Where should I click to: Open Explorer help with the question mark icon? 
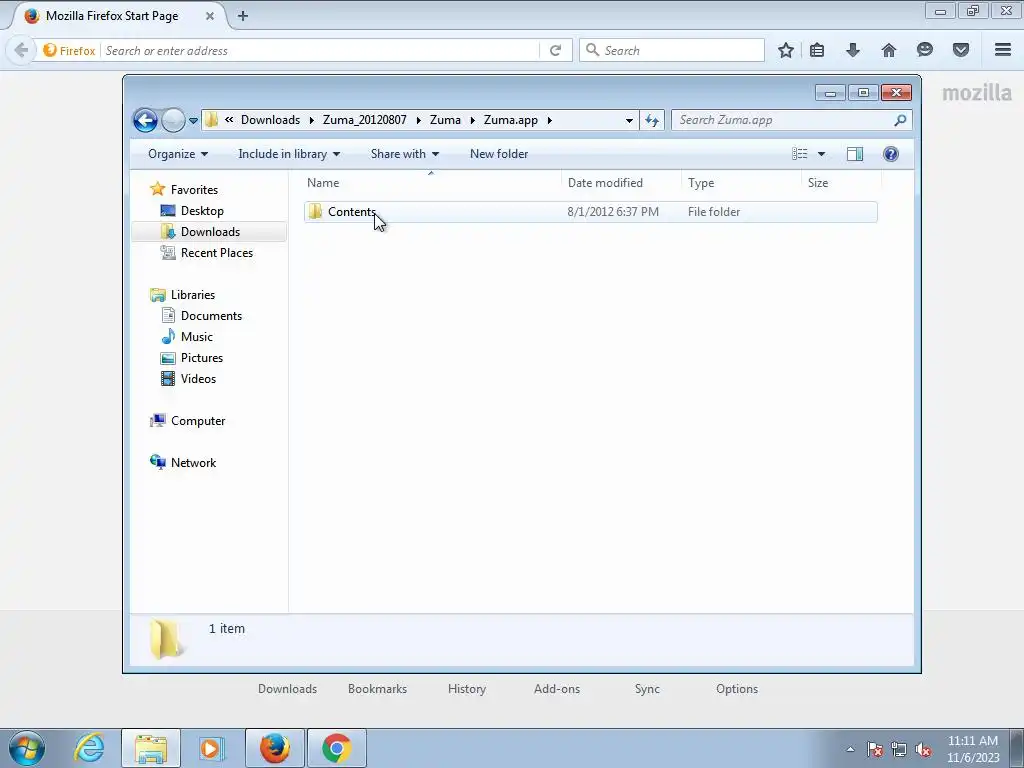pyautogui.click(x=891, y=154)
